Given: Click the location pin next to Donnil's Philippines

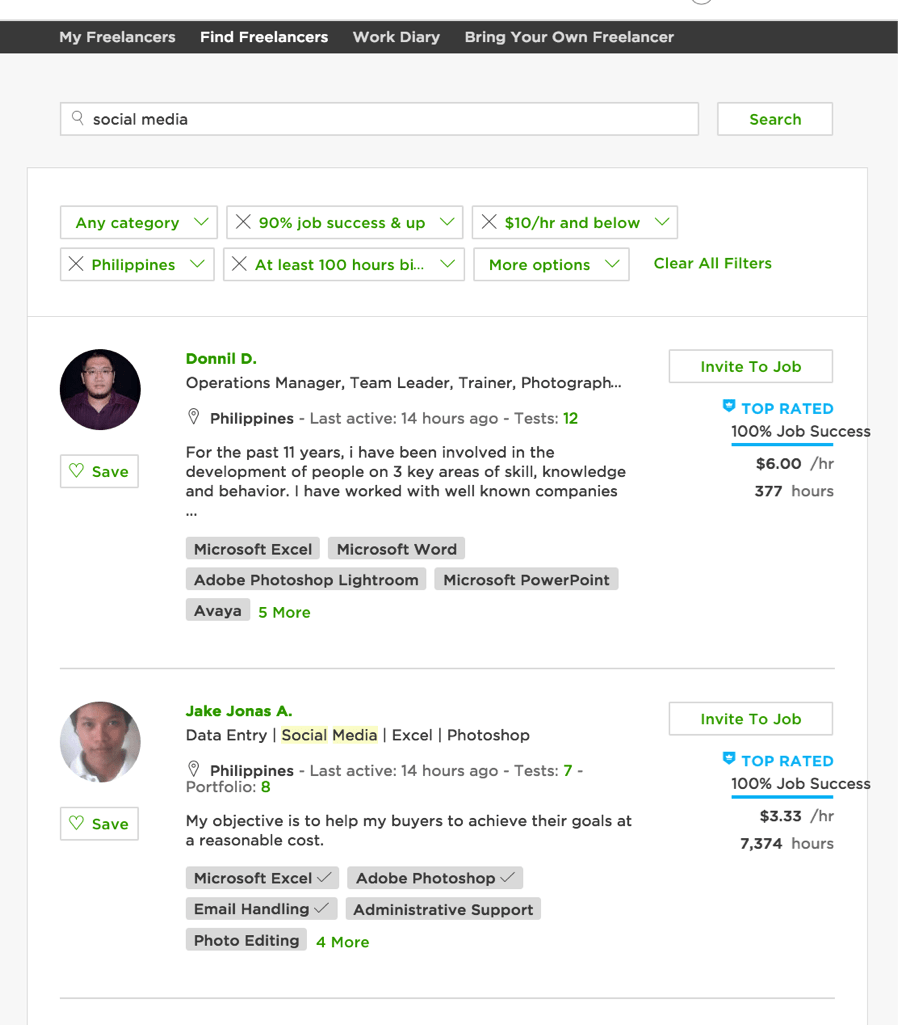Looking at the screenshot, I should 192,418.
